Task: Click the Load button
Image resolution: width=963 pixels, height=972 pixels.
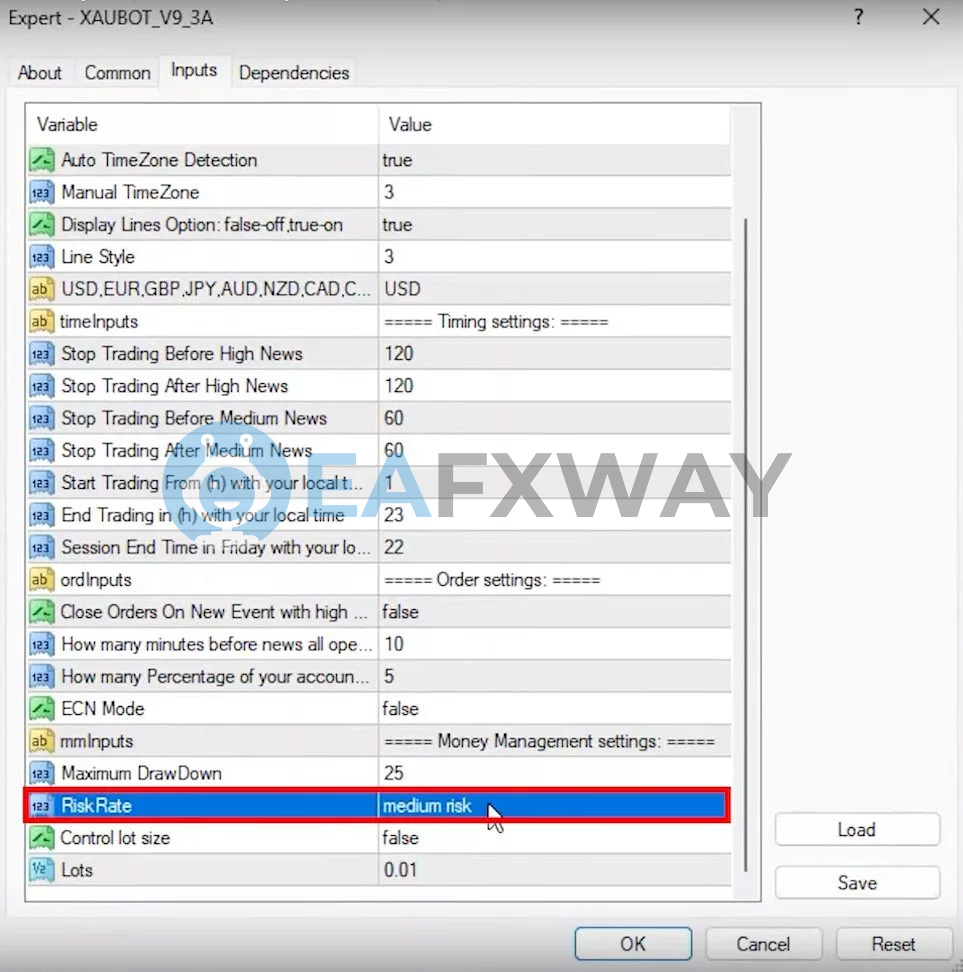Action: coord(857,829)
